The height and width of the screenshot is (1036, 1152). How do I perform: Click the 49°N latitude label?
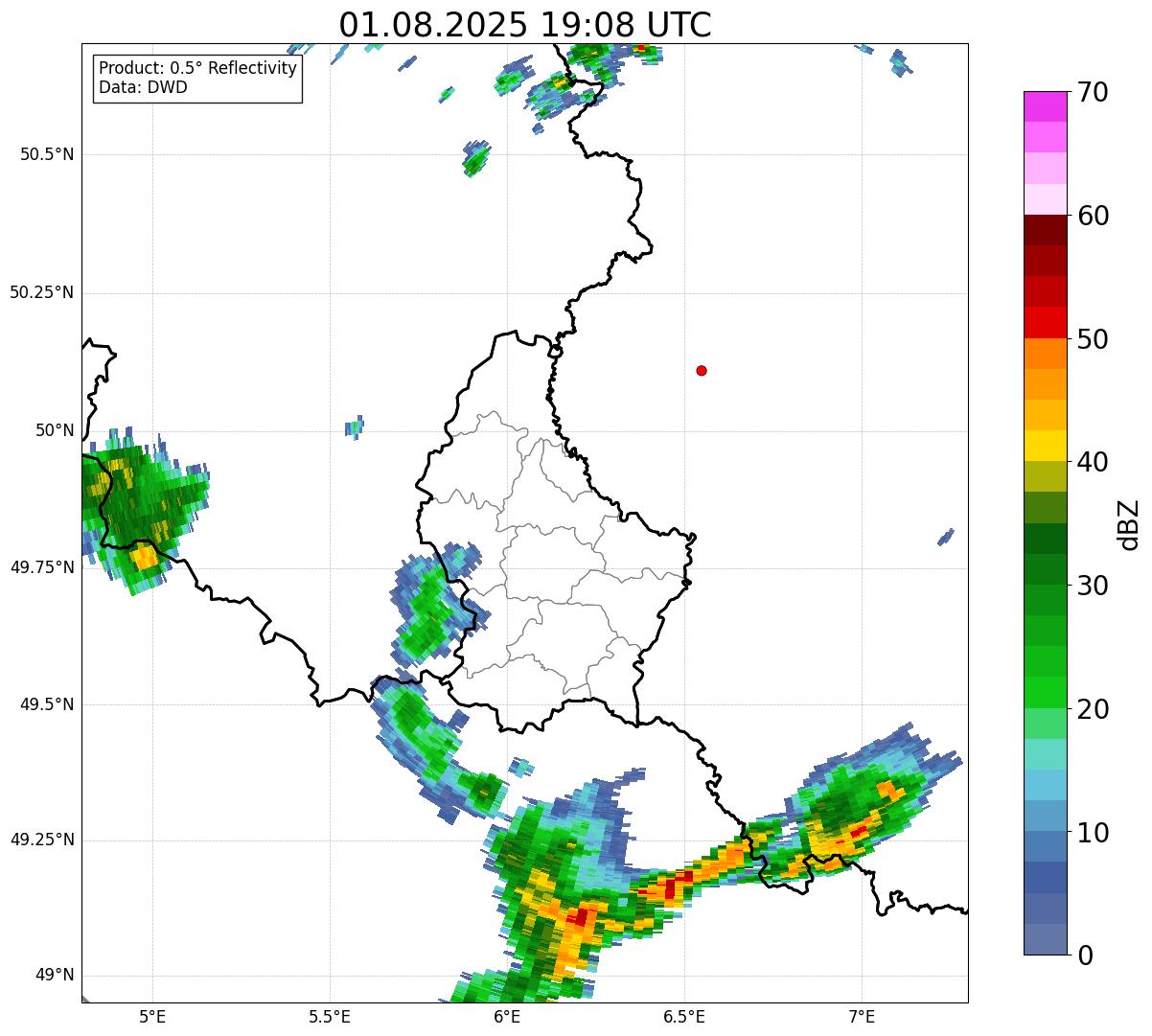click(56, 976)
